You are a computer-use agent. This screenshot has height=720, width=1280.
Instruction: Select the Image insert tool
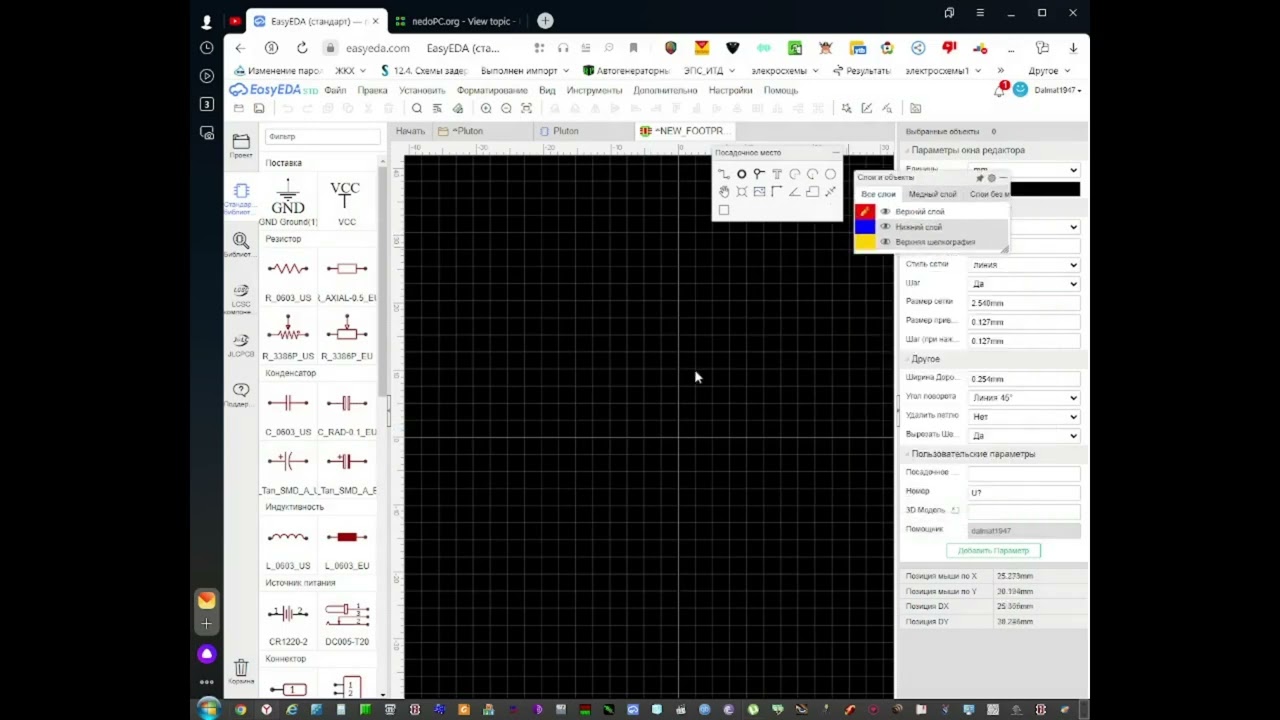tap(759, 191)
